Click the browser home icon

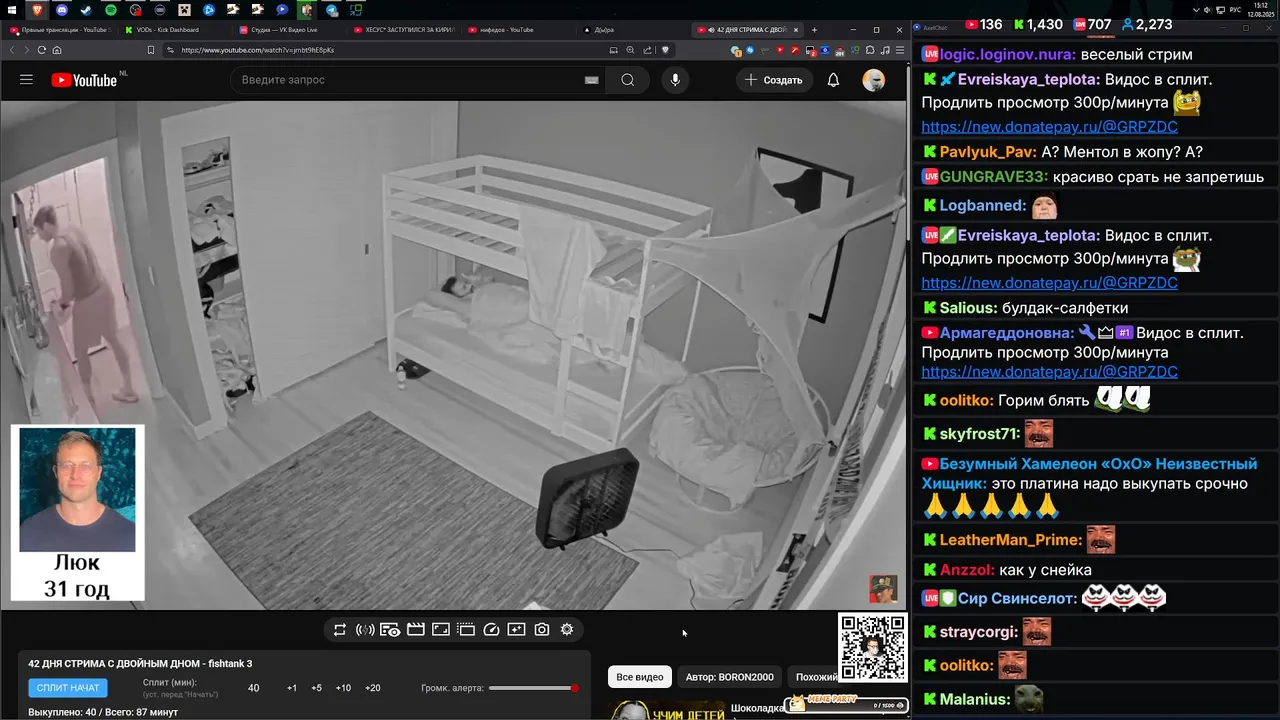tap(57, 50)
